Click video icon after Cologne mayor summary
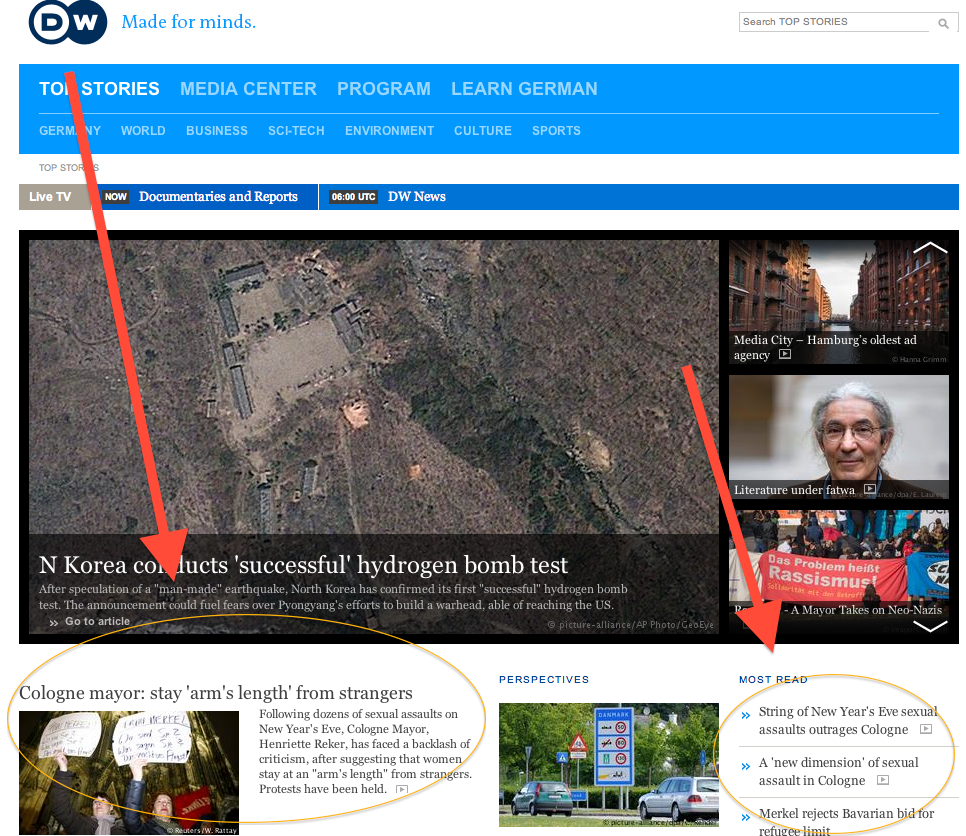Screen dimensions: 966x836 coord(402,789)
